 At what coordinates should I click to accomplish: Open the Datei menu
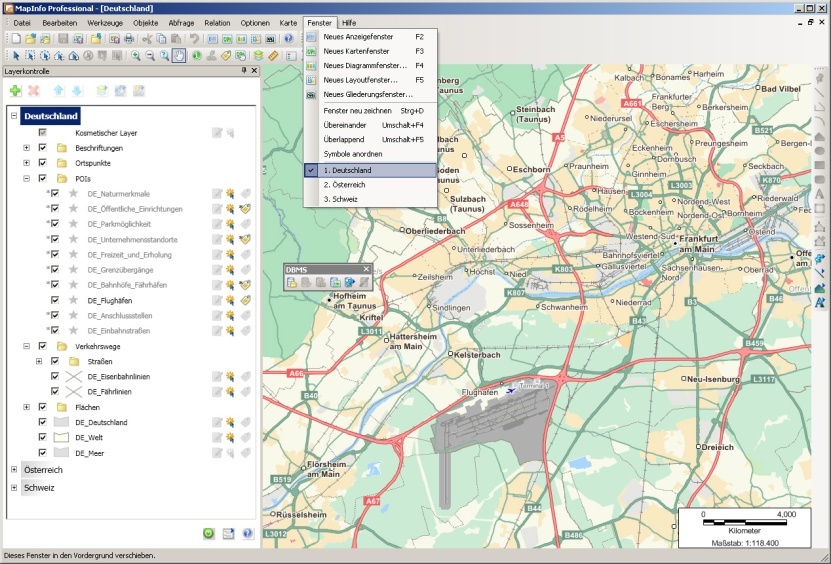(x=22, y=23)
